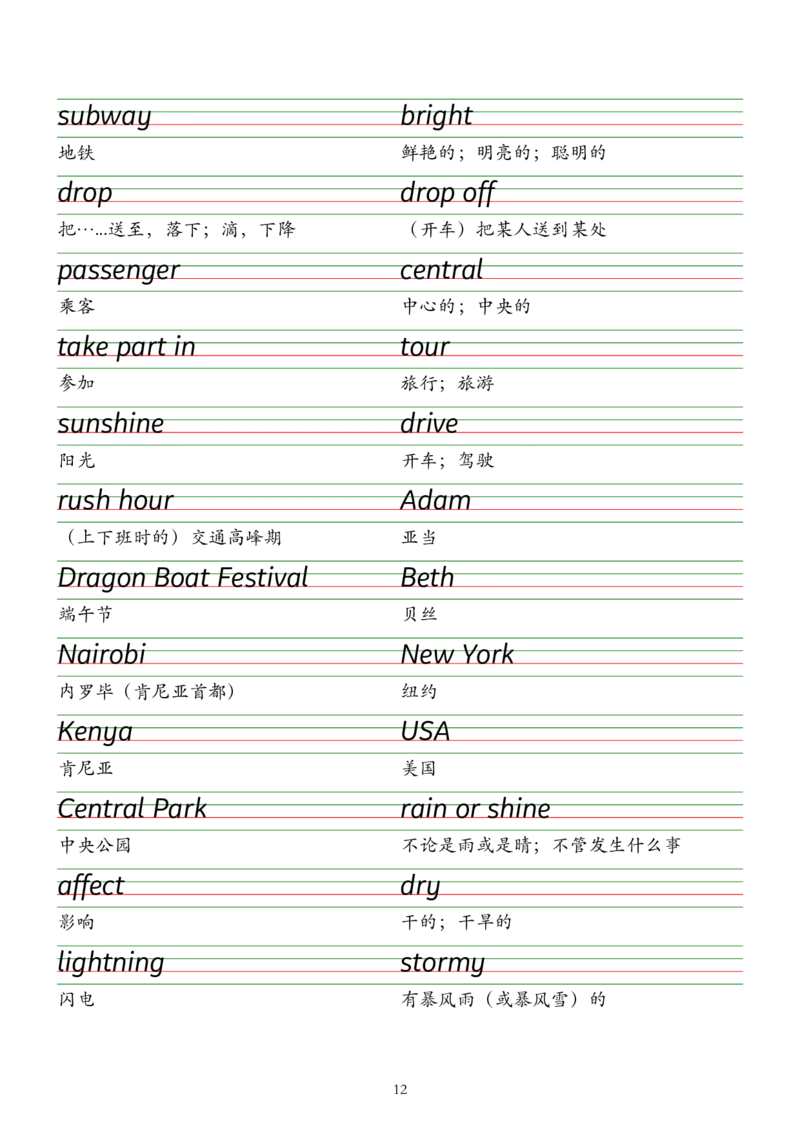The height and width of the screenshot is (1132, 800).
Task: Select the name "Bob"
Action: tap(427, 577)
